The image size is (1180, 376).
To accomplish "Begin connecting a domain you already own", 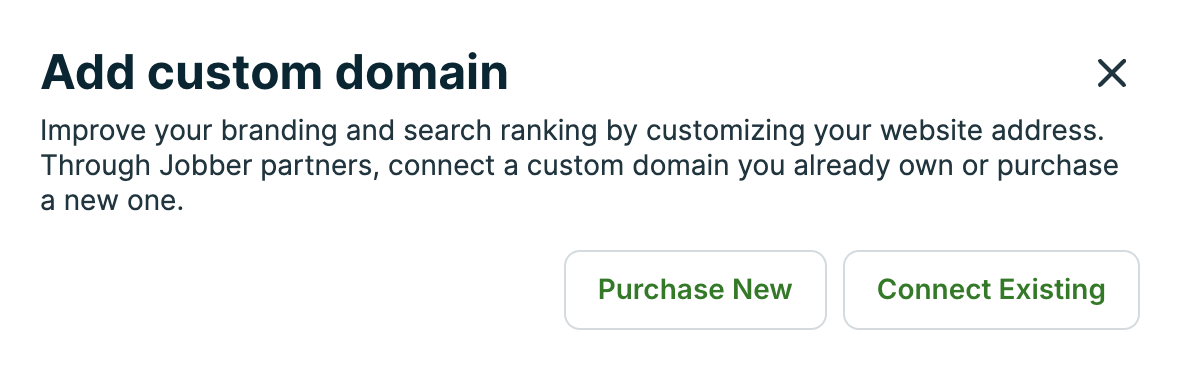I will click(x=991, y=290).
